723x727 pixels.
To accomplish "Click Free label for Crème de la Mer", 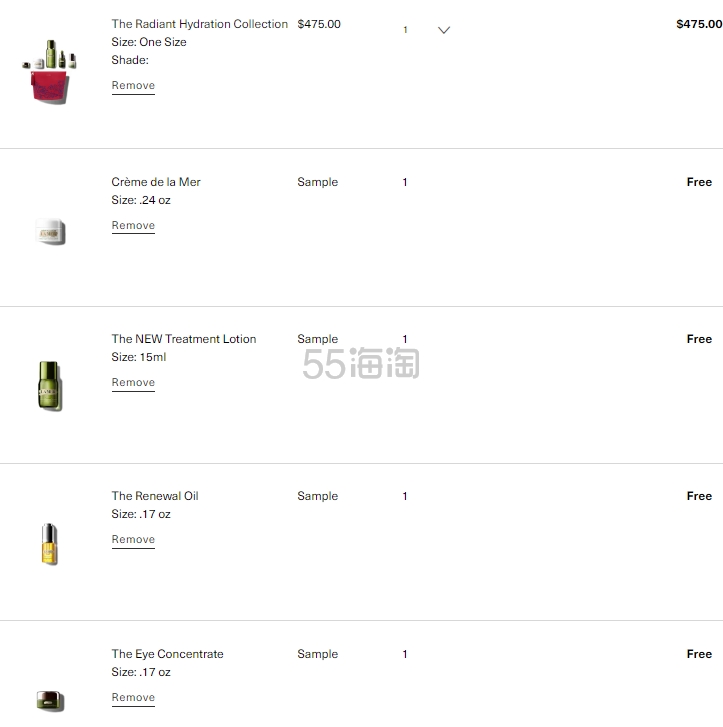I will pos(699,182).
